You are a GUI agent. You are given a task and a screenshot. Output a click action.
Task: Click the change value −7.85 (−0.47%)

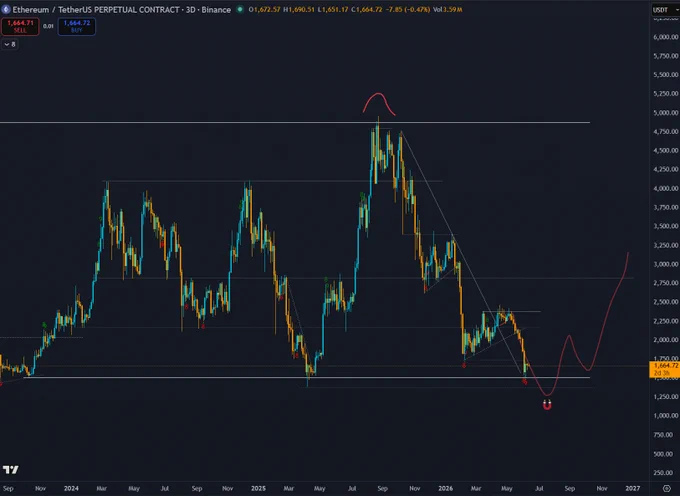coord(408,10)
